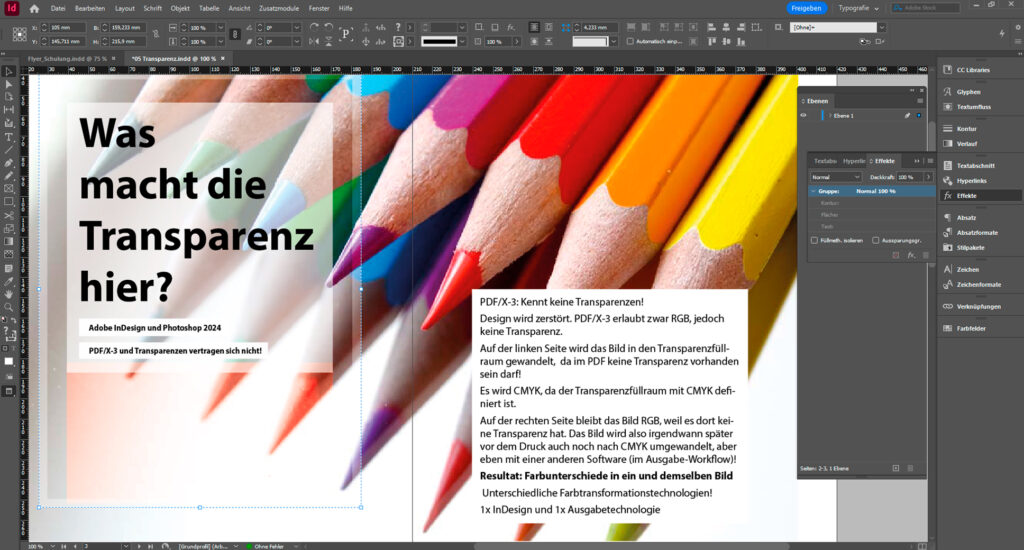Open the Zeichenformate panel
The width and height of the screenshot is (1024, 550).
[x=978, y=285]
